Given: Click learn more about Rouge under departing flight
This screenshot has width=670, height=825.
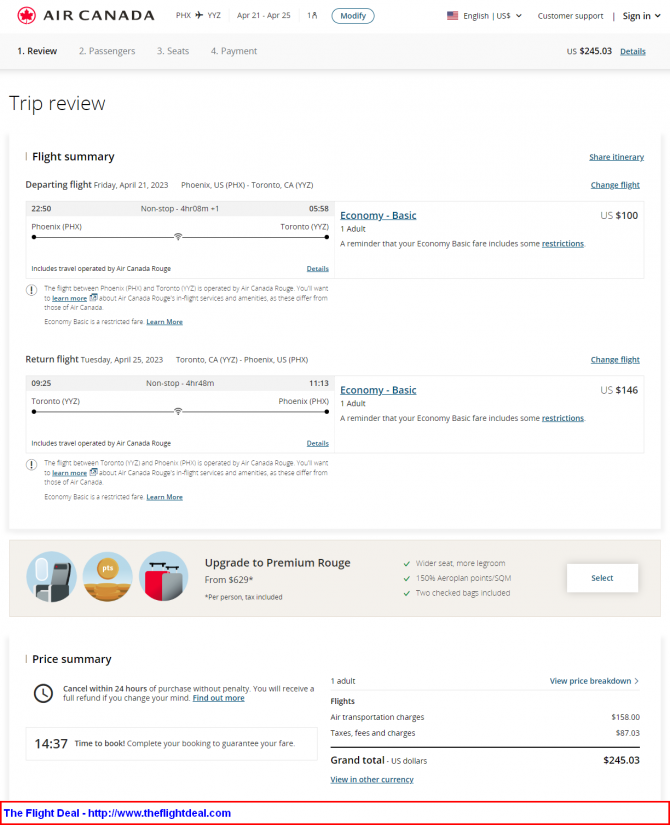Looking at the screenshot, I should pyautogui.click(x=69, y=298).
